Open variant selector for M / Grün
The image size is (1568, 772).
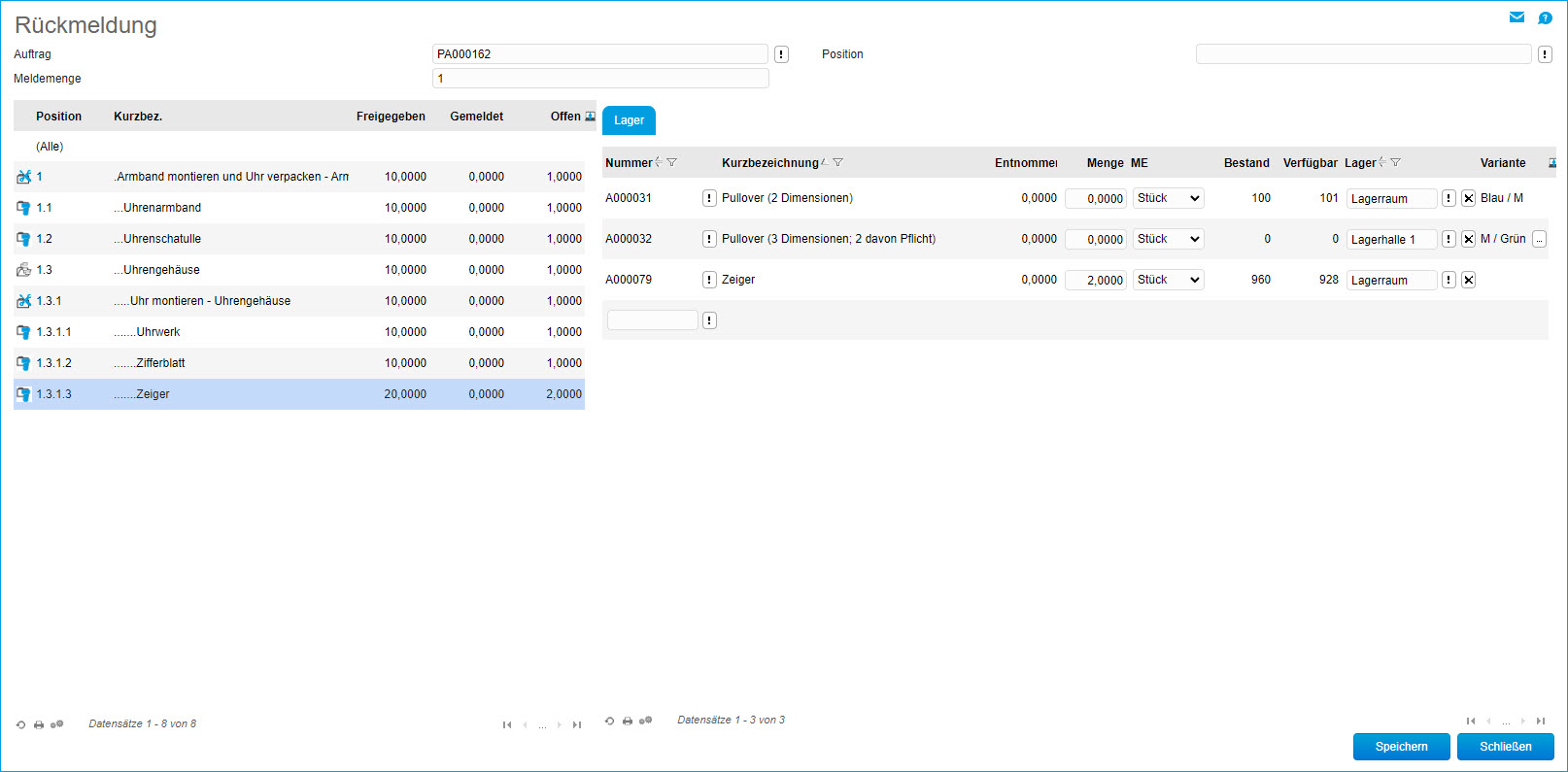coord(1539,239)
